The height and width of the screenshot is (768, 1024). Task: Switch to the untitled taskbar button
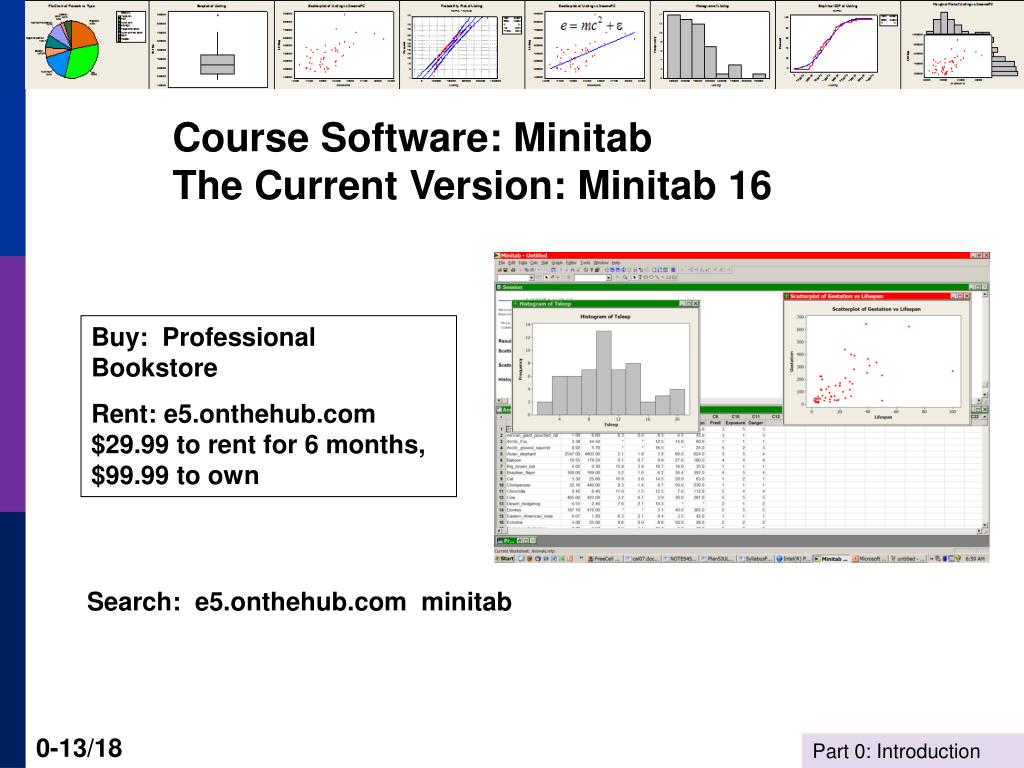click(x=908, y=558)
